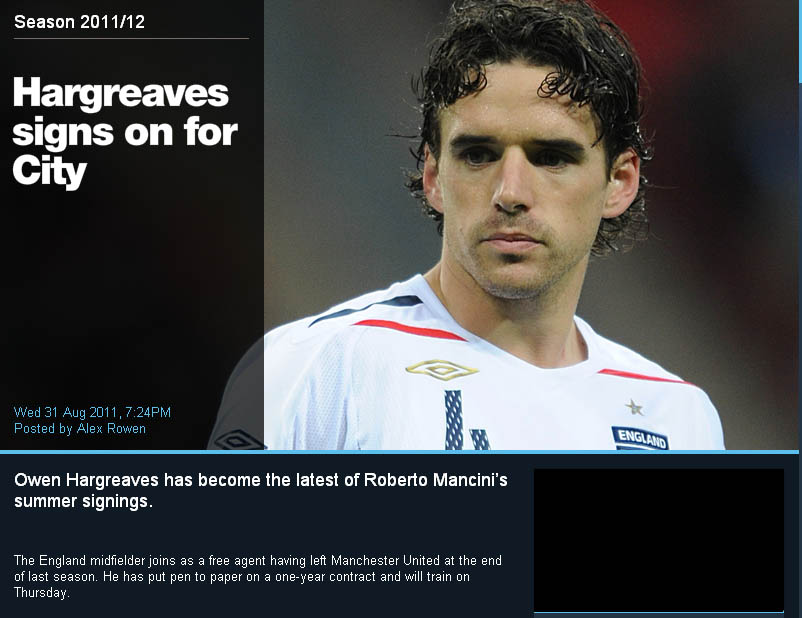Open author link 'Posted by Alex Rowen'

point(80,429)
